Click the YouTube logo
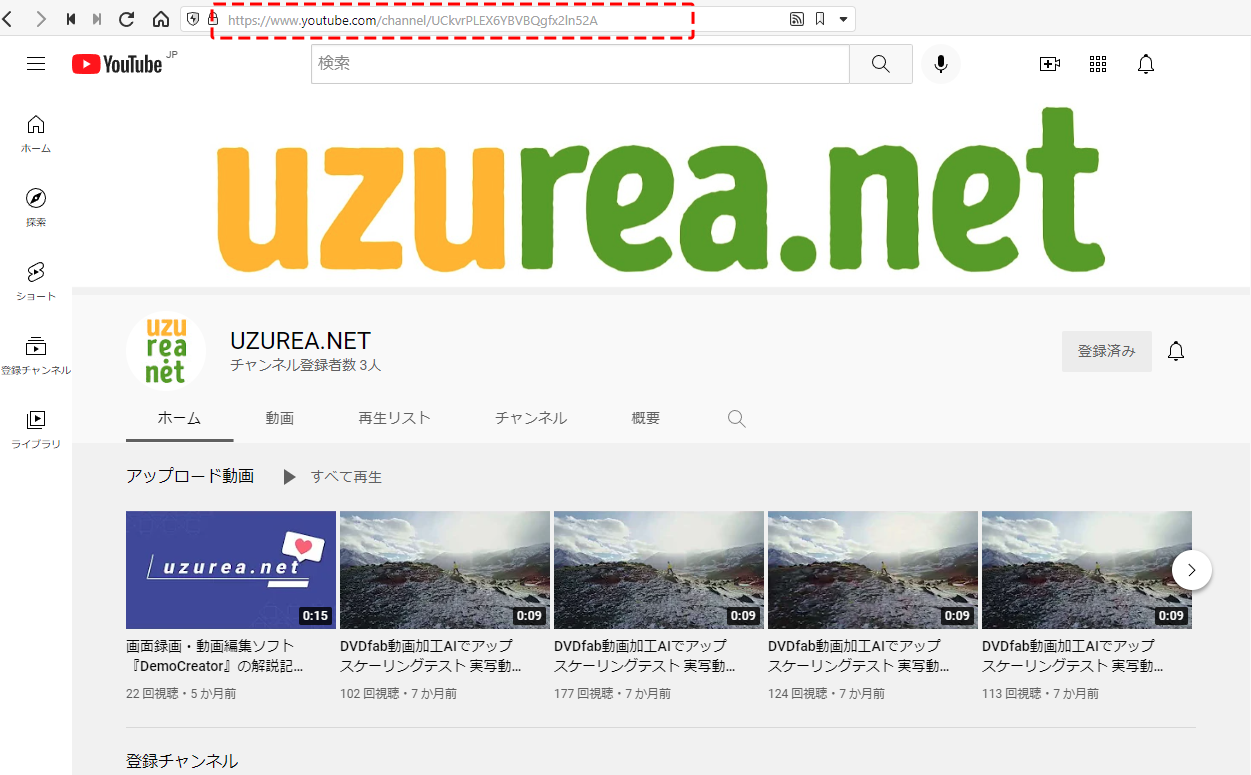 click(x=118, y=64)
